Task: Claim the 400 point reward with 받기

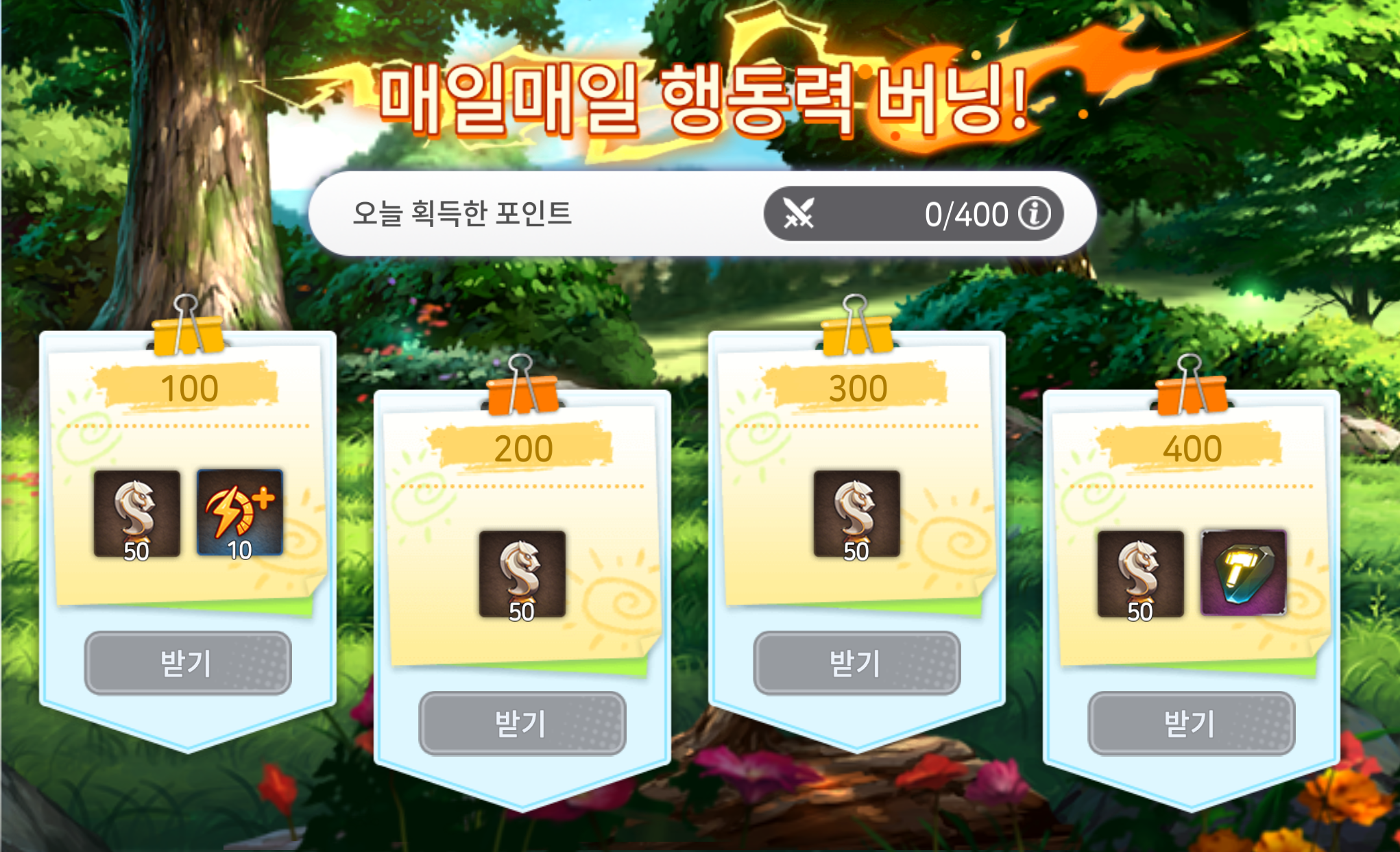Action: pos(1192,723)
